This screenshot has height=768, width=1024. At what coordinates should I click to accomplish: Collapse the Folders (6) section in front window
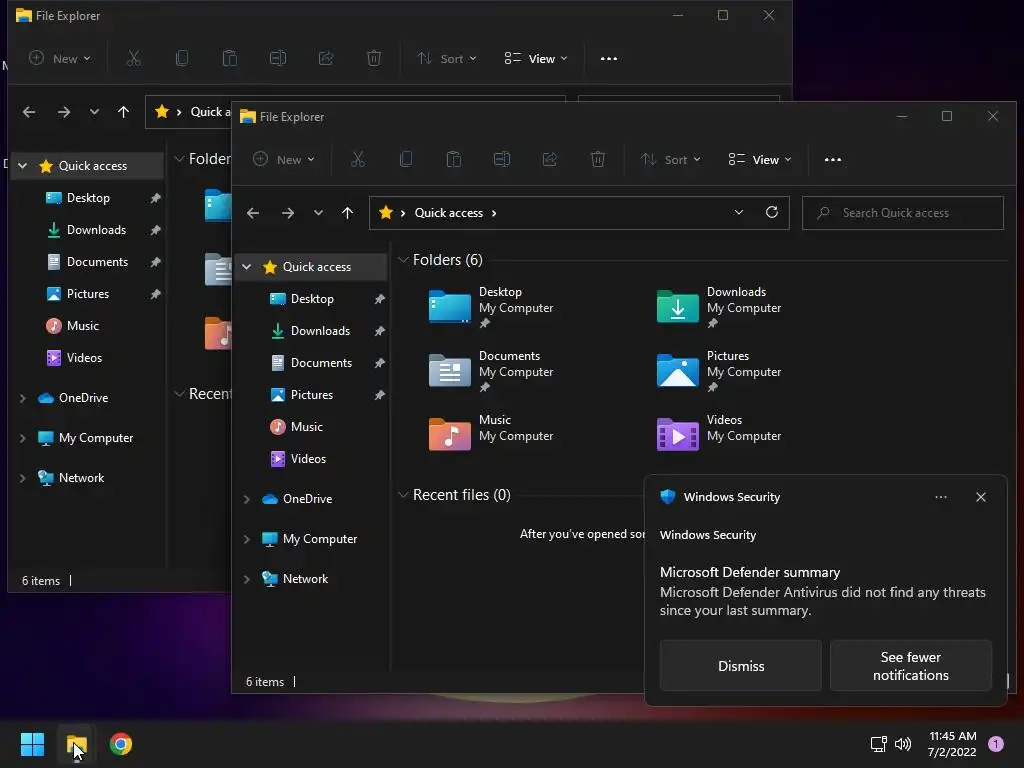[x=404, y=260]
